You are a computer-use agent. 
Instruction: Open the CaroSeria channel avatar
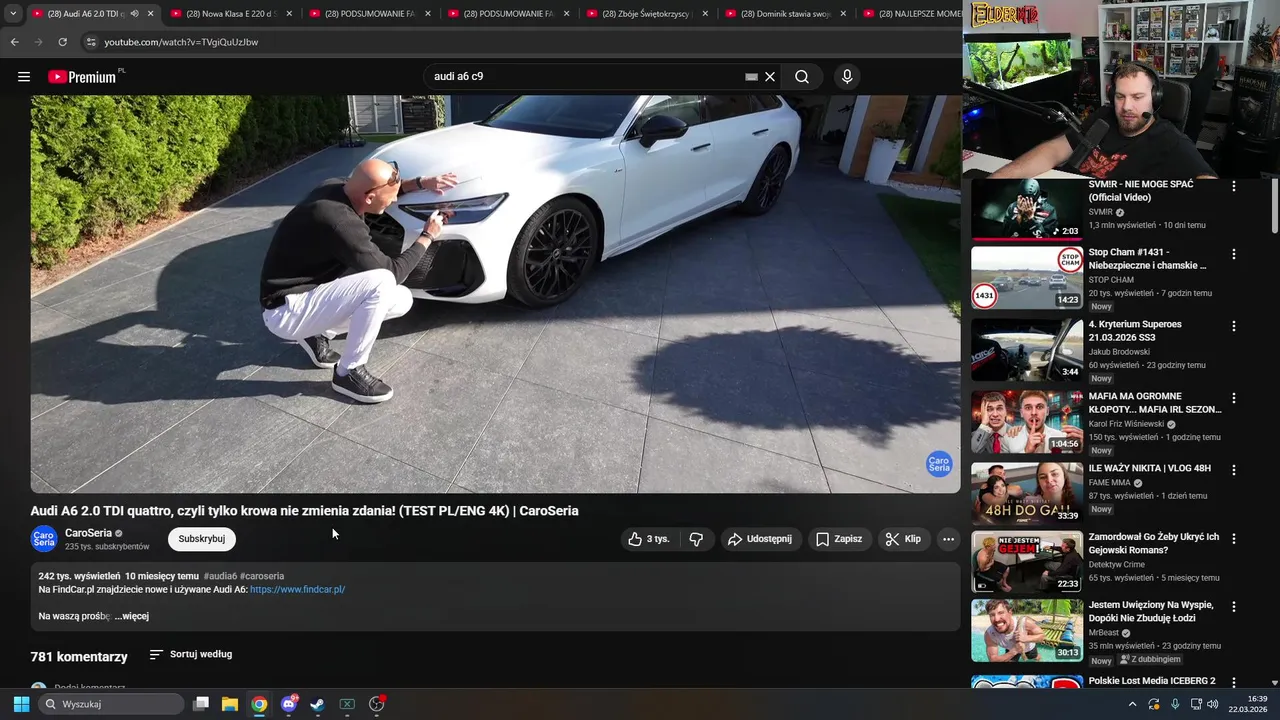click(x=44, y=539)
